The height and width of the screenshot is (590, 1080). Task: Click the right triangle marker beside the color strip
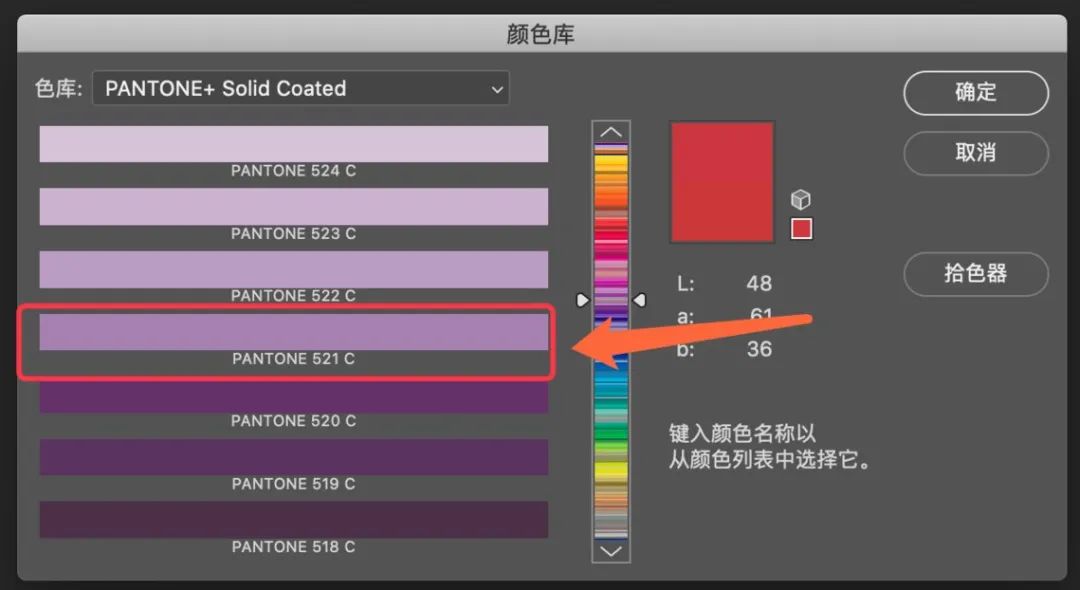(x=639, y=300)
